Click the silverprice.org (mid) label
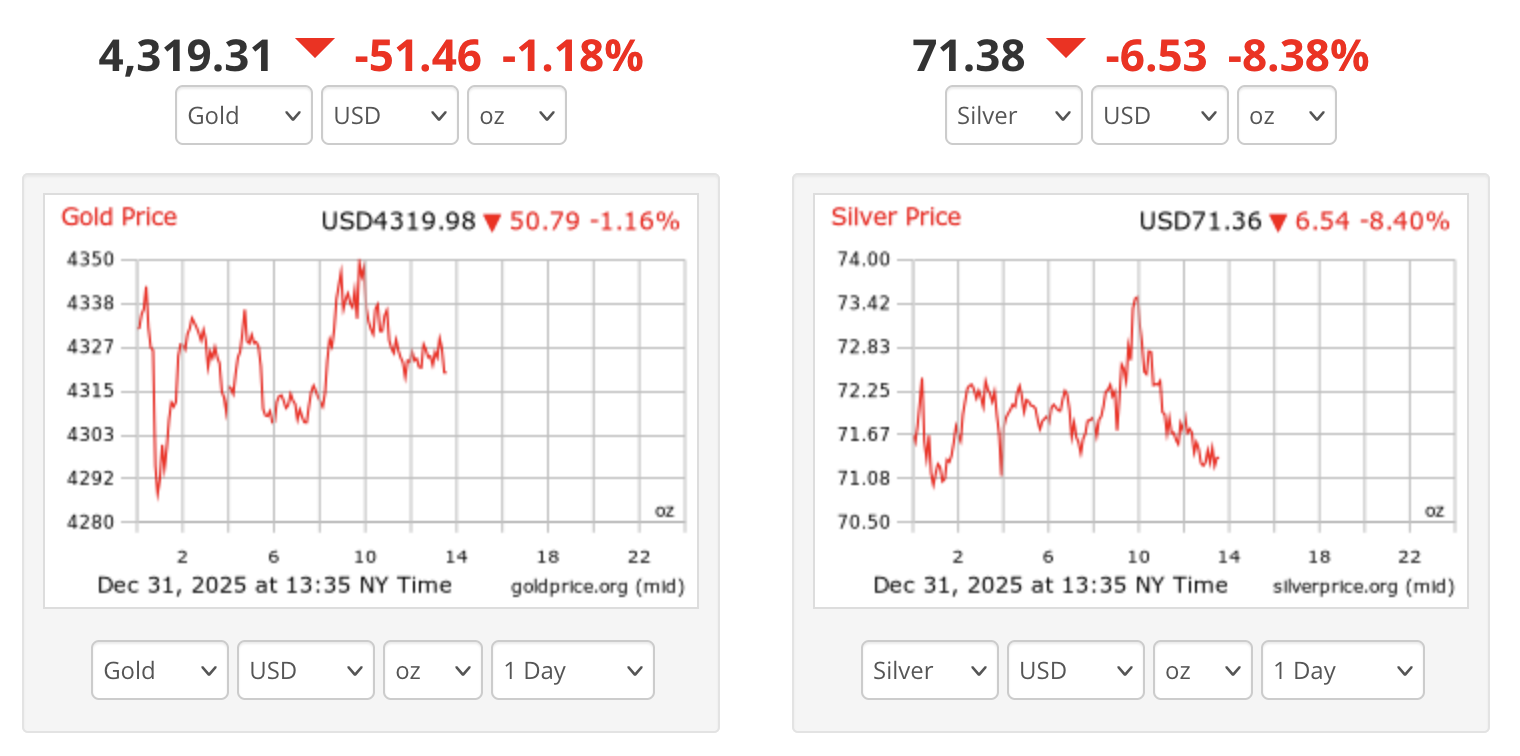This screenshot has height=756, width=1520. [1363, 586]
